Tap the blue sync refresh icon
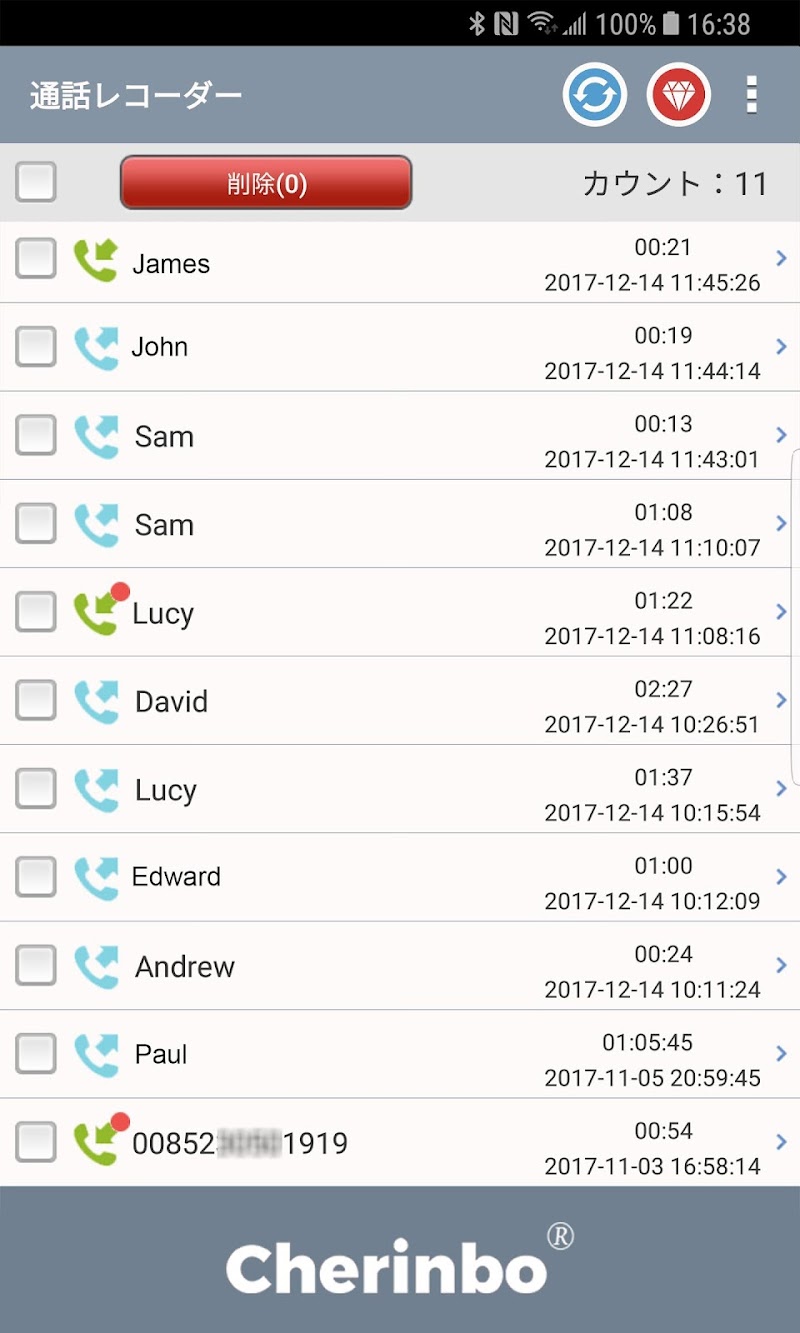Viewport: 800px width, 1333px height. point(595,95)
